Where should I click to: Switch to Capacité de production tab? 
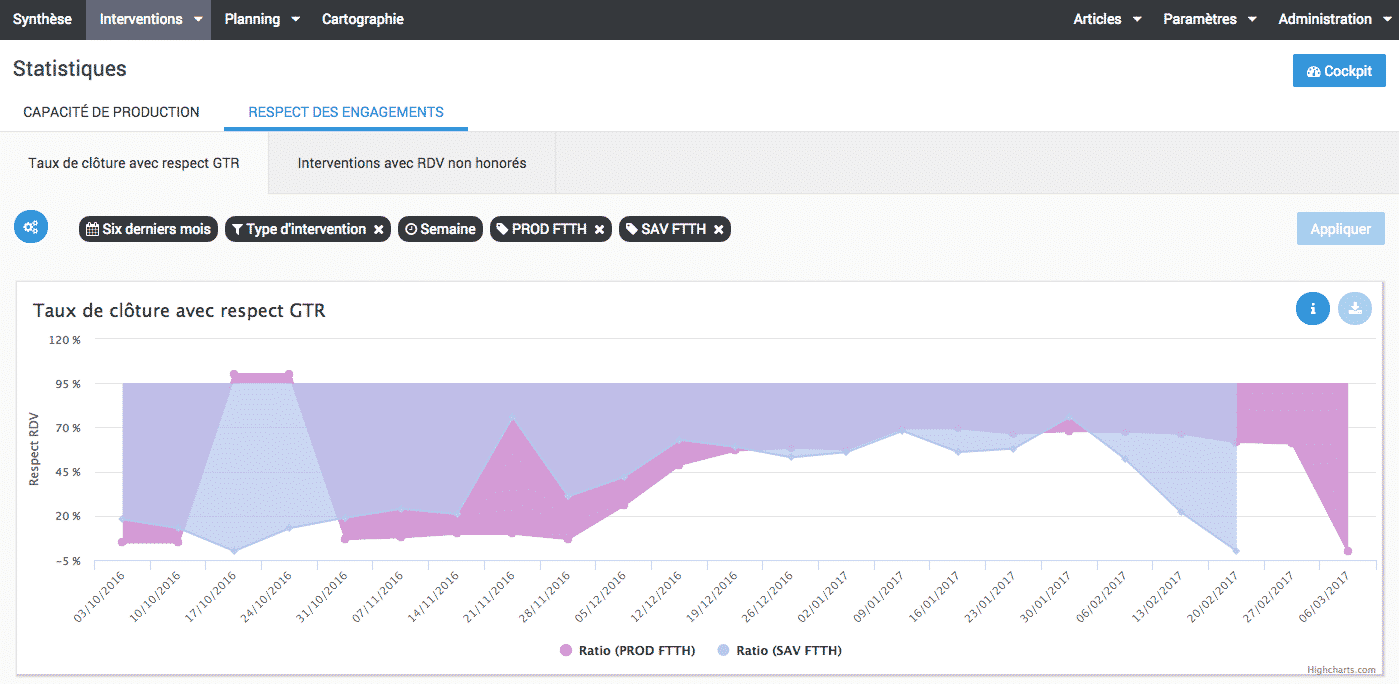click(111, 112)
